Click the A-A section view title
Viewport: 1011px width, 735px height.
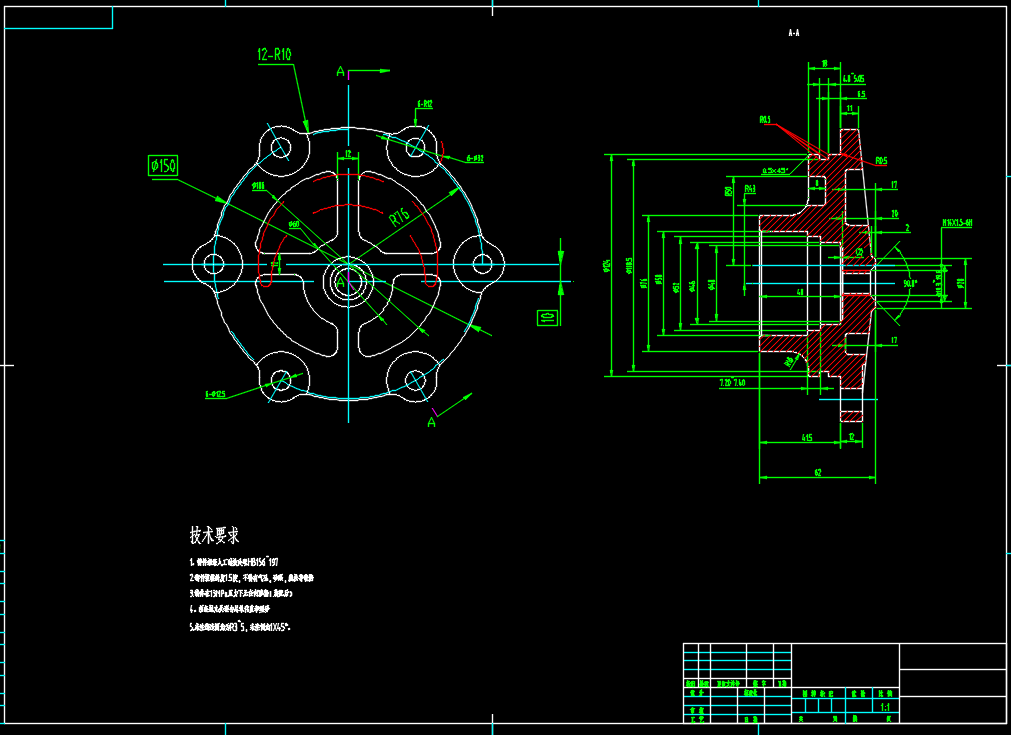tap(794, 33)
